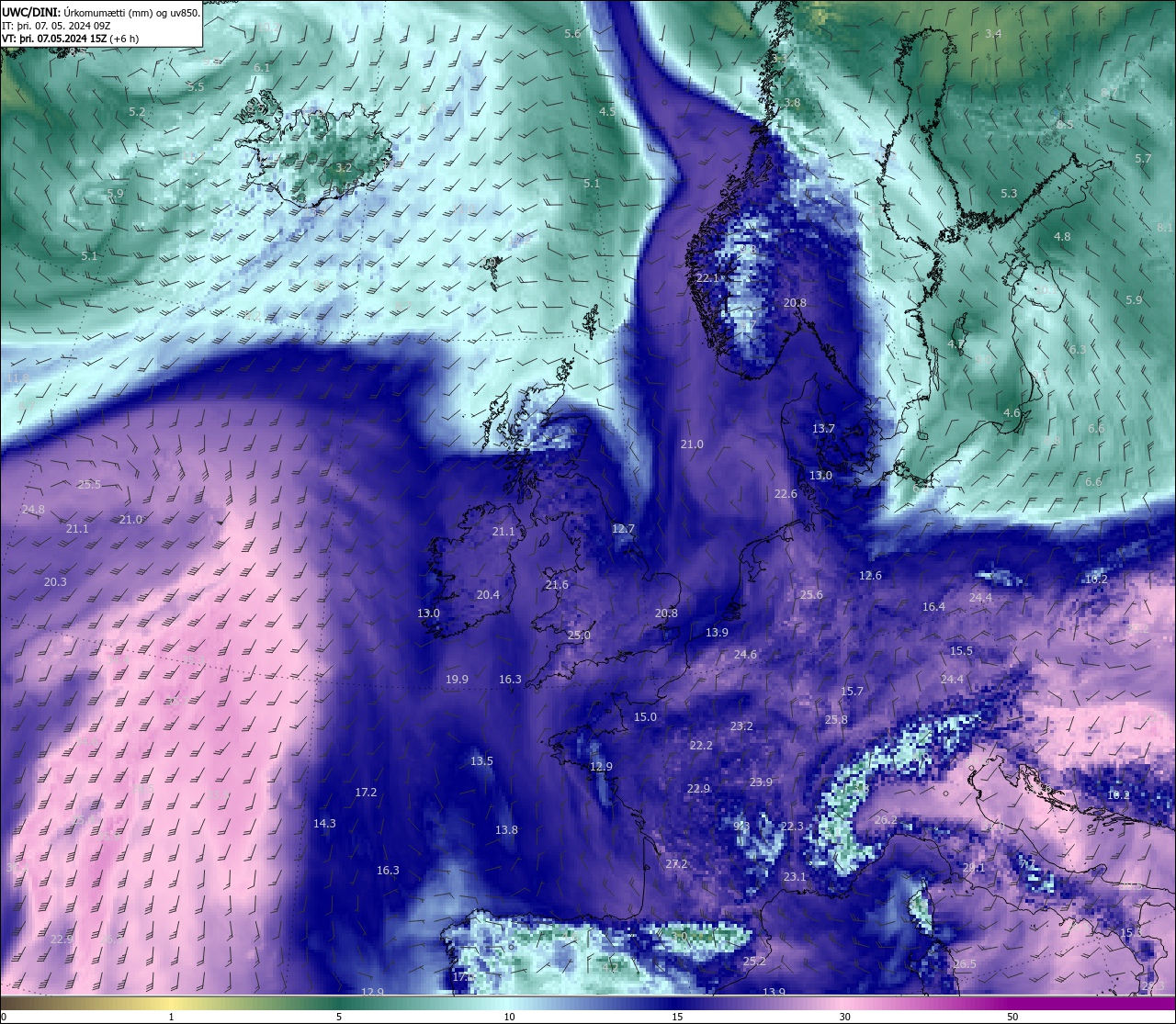
Task: Click the 13.7 value over Denmark
Action: pos(823,429)
